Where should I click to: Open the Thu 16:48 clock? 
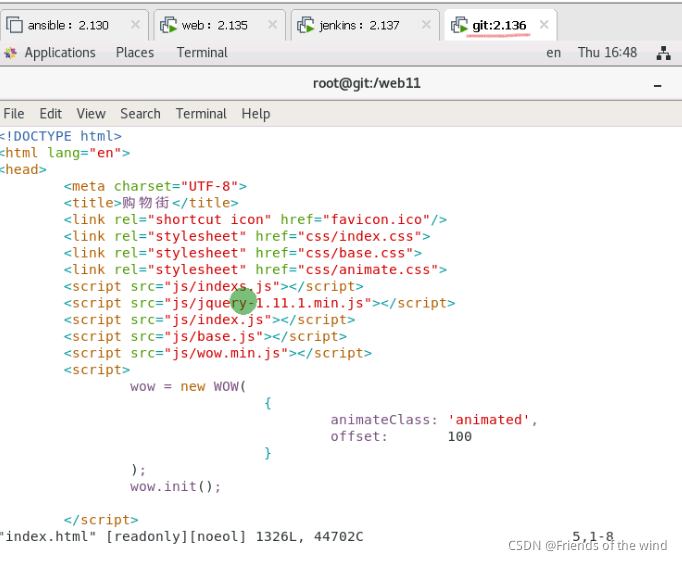607,53
